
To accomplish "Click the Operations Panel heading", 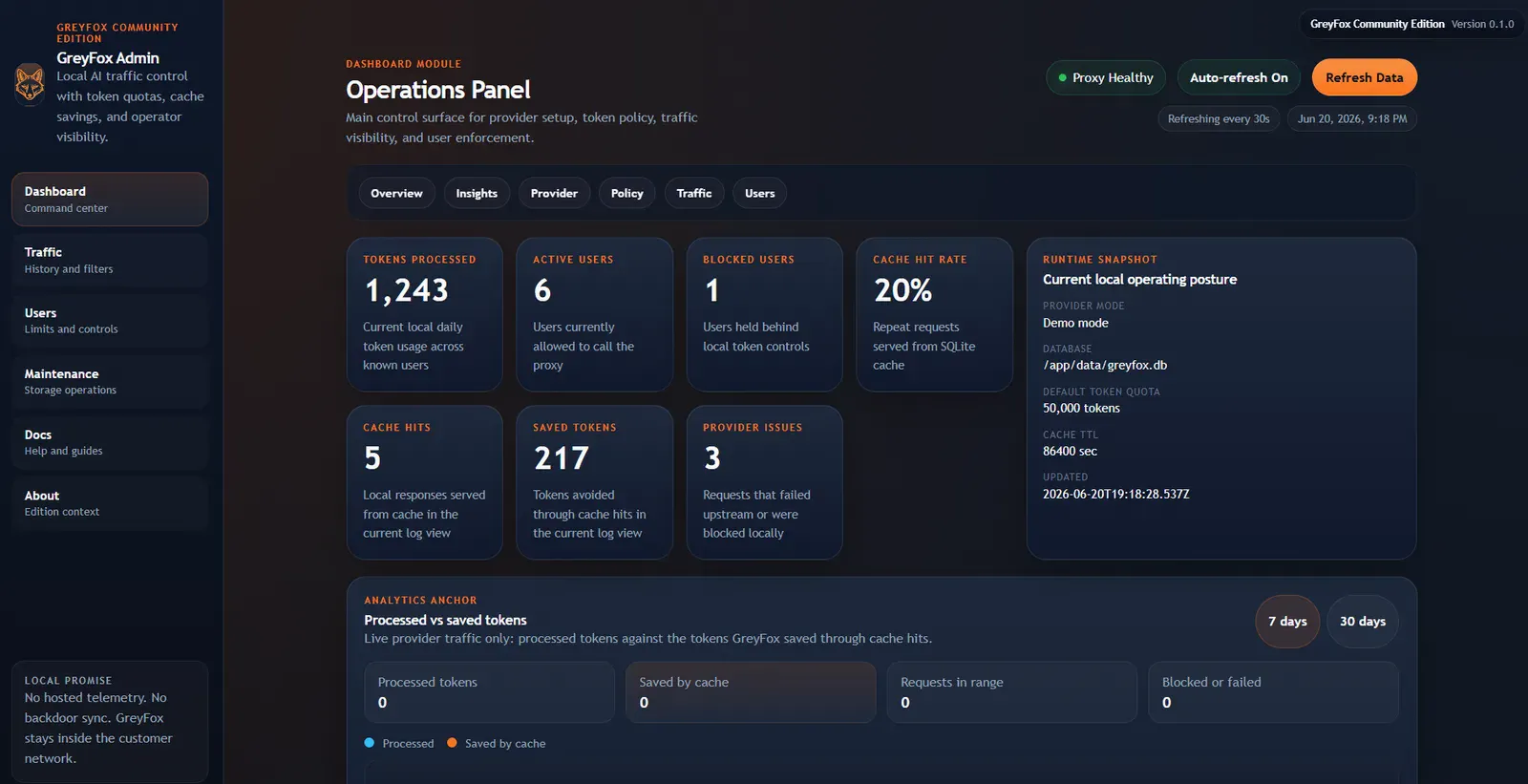I will [x=438, y=90].
